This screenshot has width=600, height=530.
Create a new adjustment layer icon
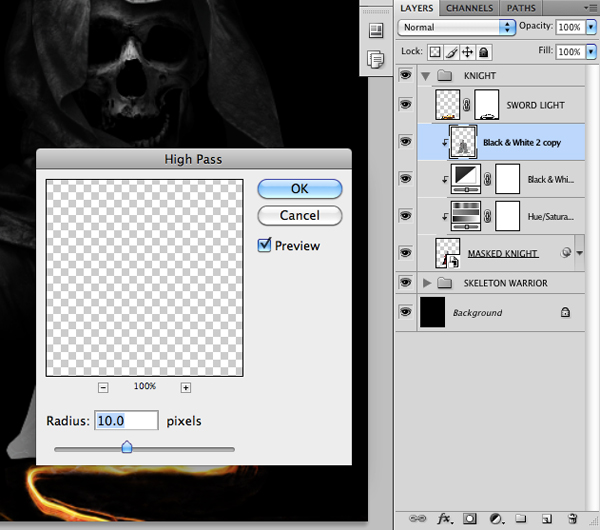point(495,519)
